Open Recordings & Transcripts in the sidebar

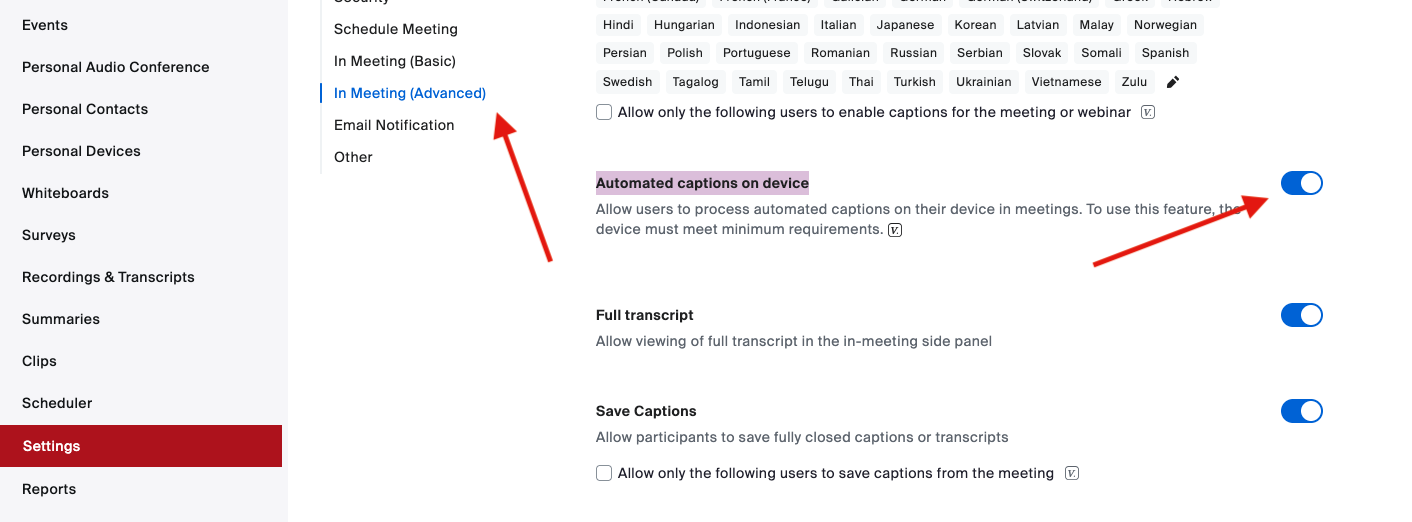point(108,277)
